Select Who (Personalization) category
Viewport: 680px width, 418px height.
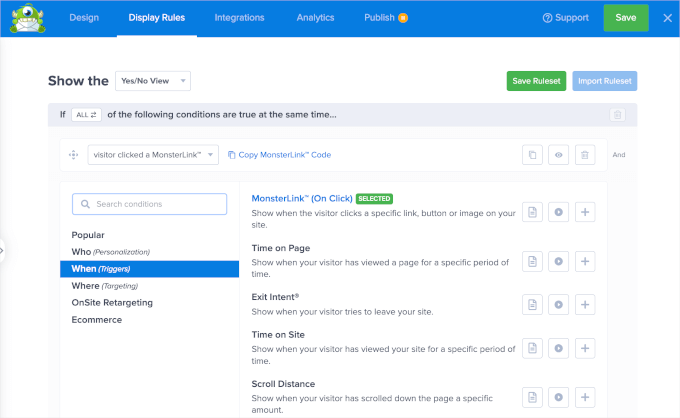[111, 252]
